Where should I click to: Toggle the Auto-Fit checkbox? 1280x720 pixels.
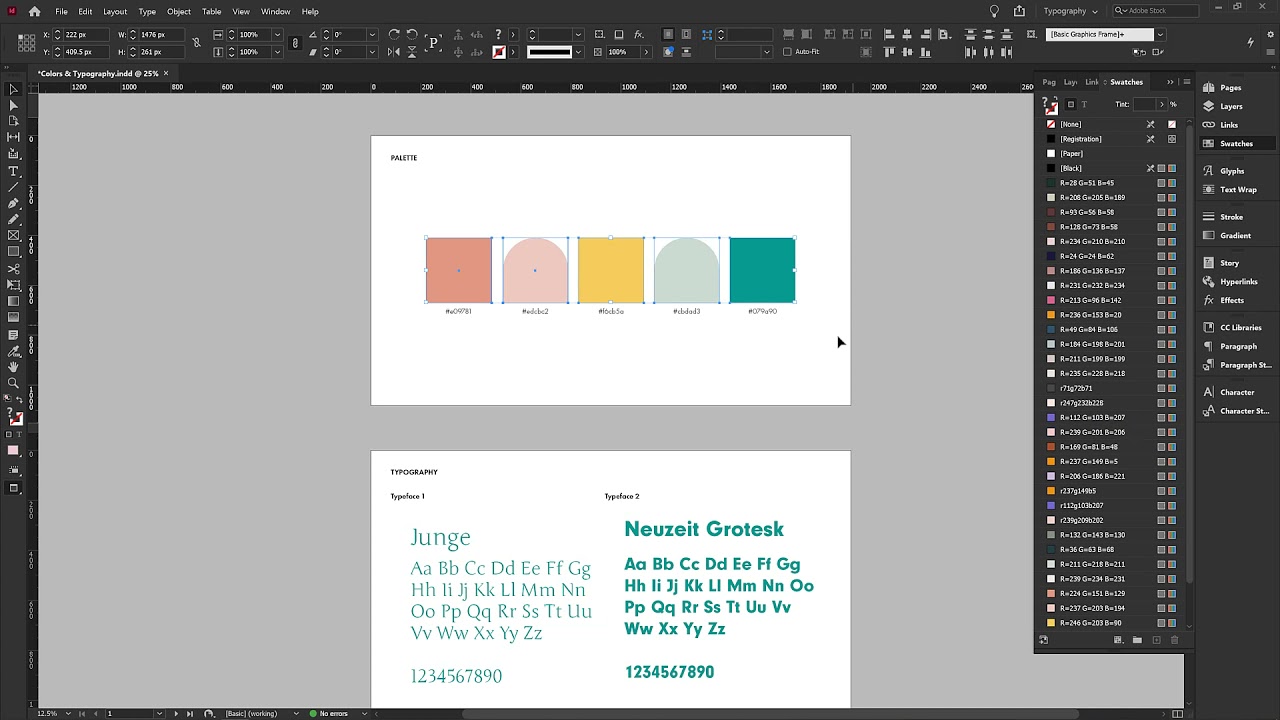click(787, 52)
